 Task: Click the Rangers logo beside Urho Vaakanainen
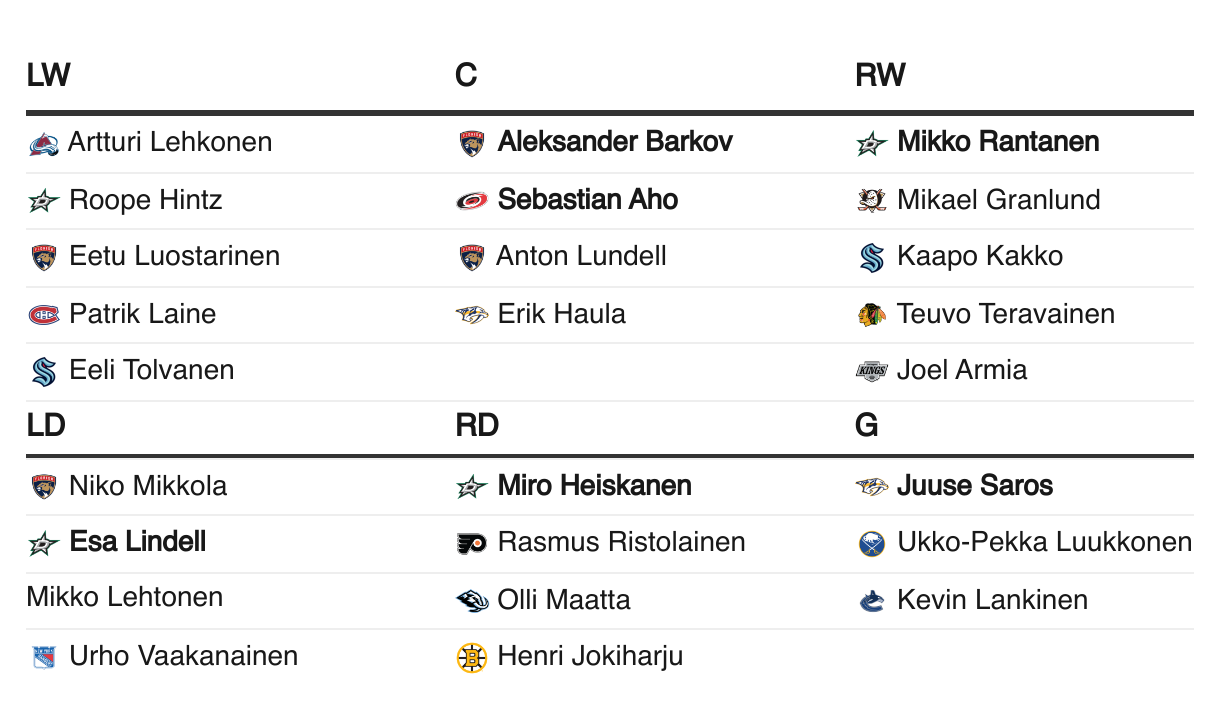click(x=44, y=658)
